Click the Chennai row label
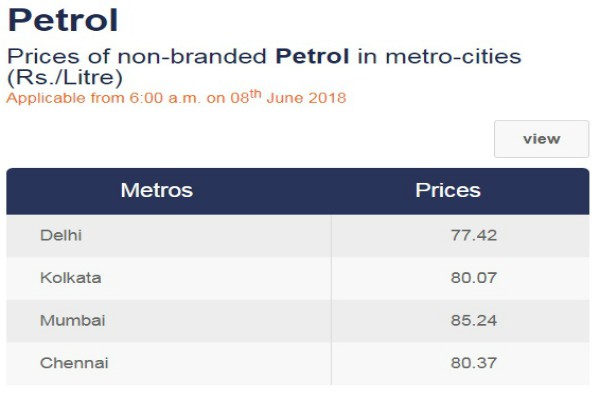The image size is (600, 400). click(74, 363)
